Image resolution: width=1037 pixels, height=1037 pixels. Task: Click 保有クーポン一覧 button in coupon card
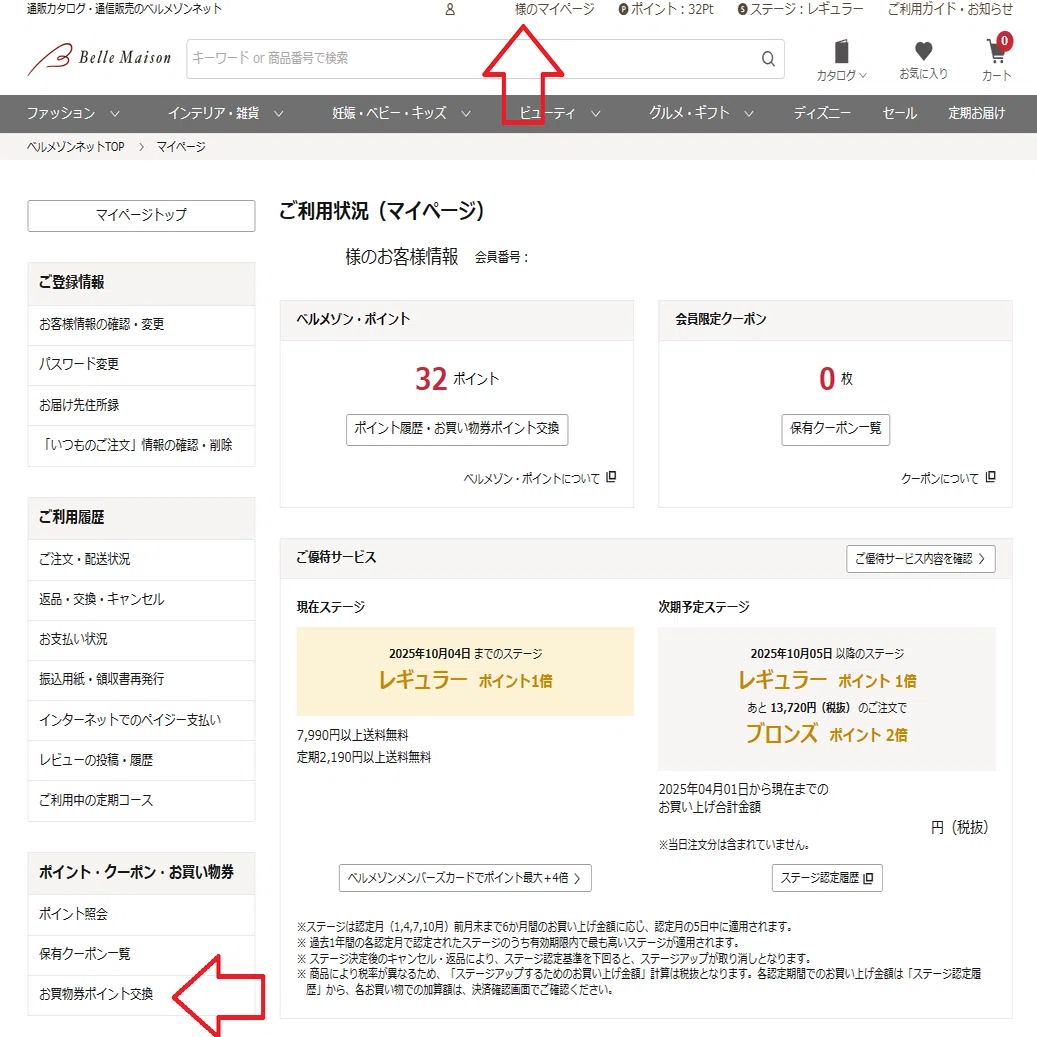[x=835, y=429]
